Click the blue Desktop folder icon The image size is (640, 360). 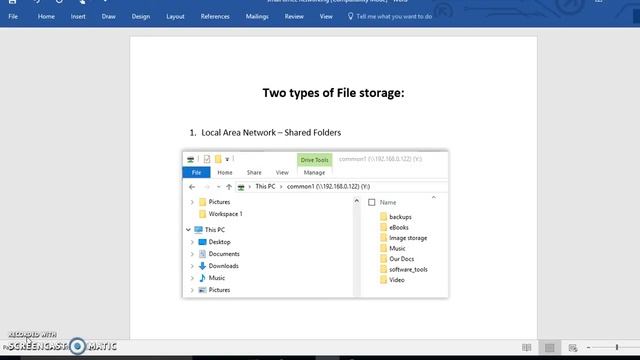(x=202, y=242)
